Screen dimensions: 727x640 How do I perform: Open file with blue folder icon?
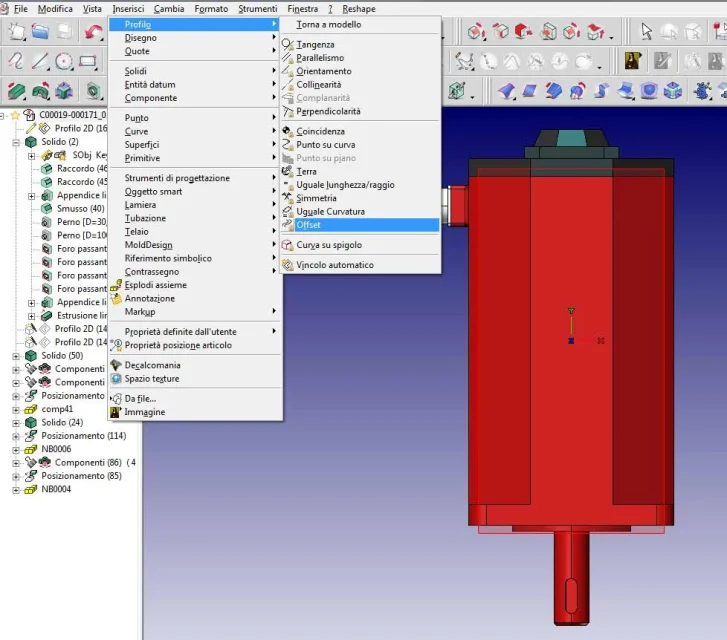pyautogui.click(x=40, y=31)
